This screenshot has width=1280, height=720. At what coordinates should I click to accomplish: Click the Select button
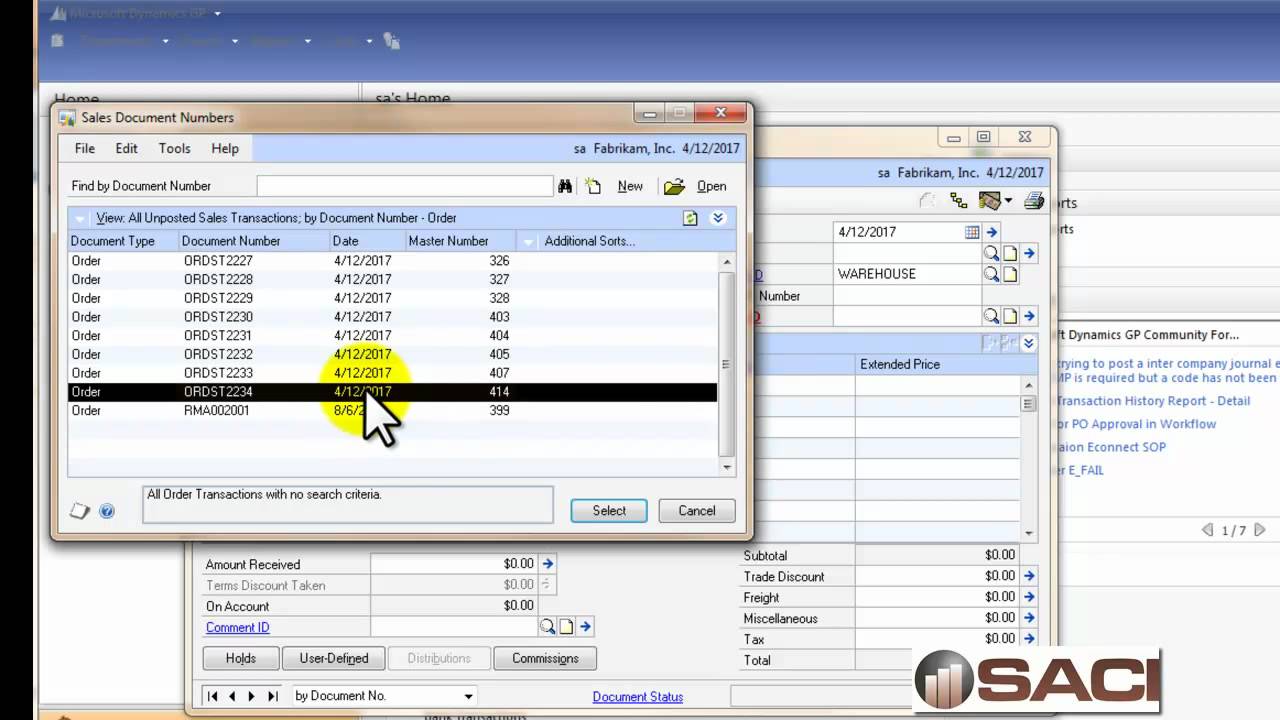tap(609, 510)
